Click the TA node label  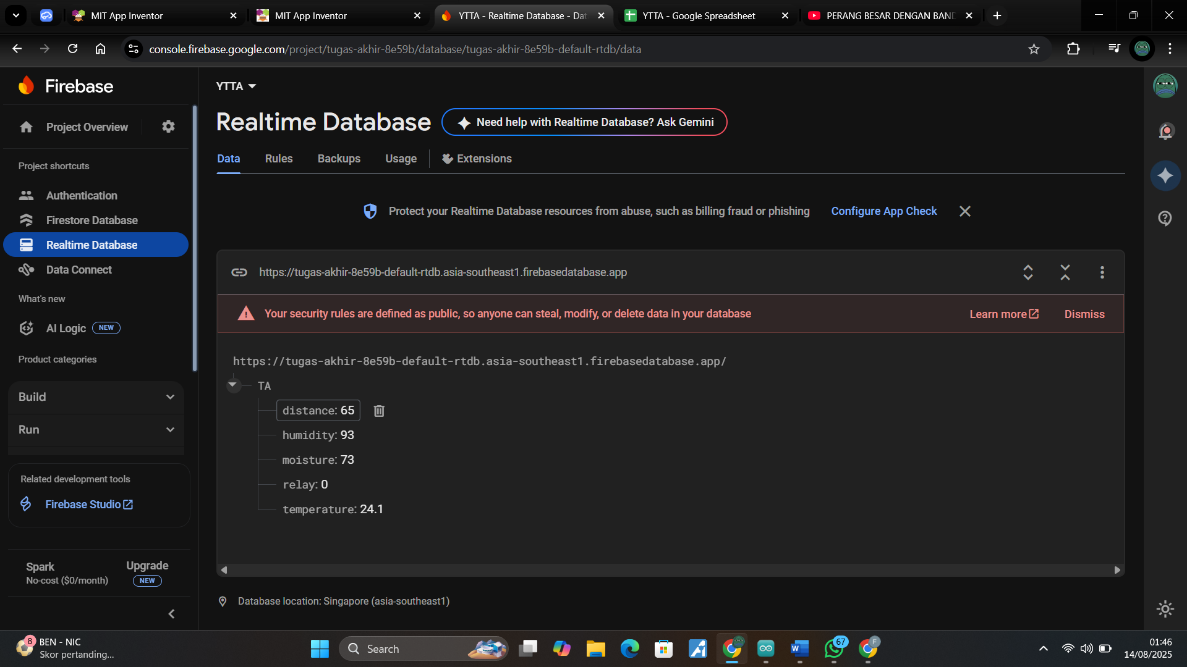(264, 386)
